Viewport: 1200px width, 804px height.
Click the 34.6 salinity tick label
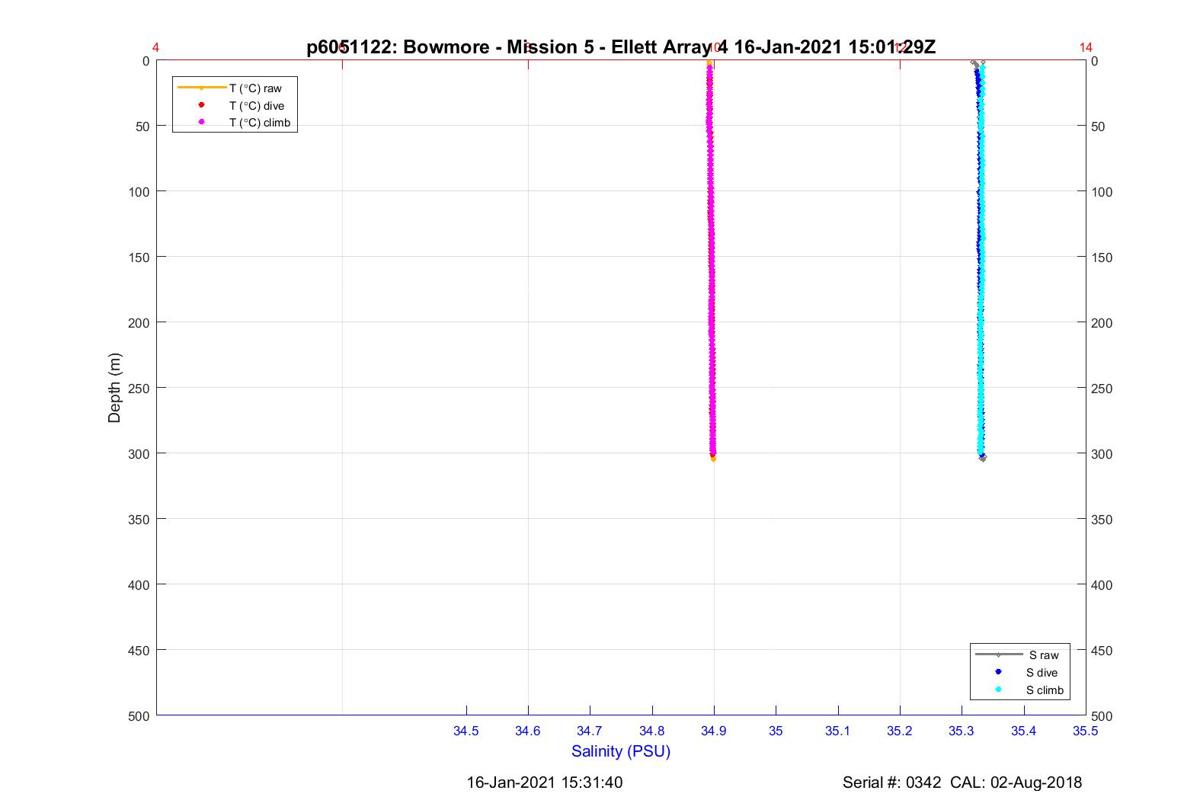pos(528,731)
